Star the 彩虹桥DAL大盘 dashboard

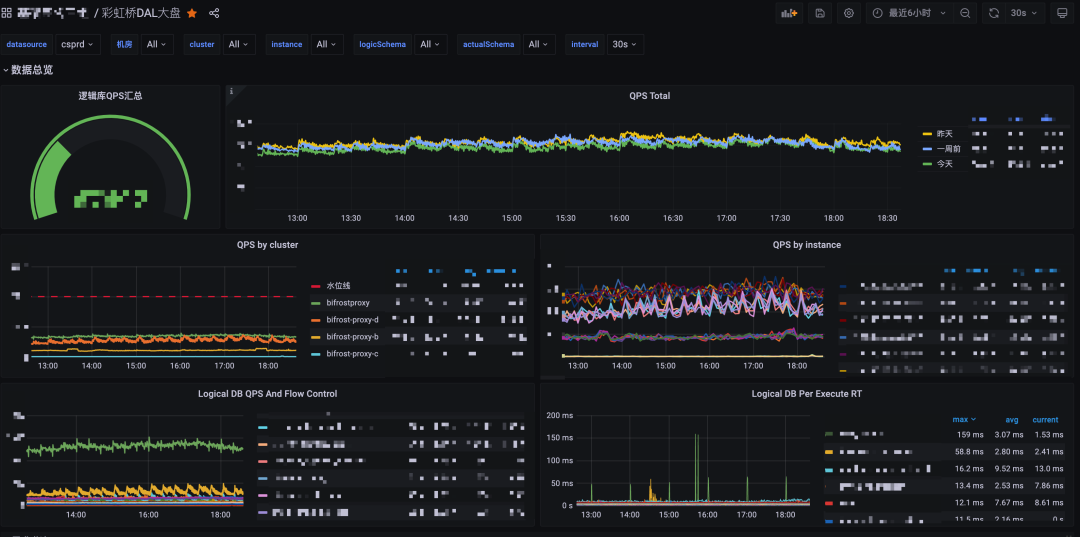coord(192,13)
